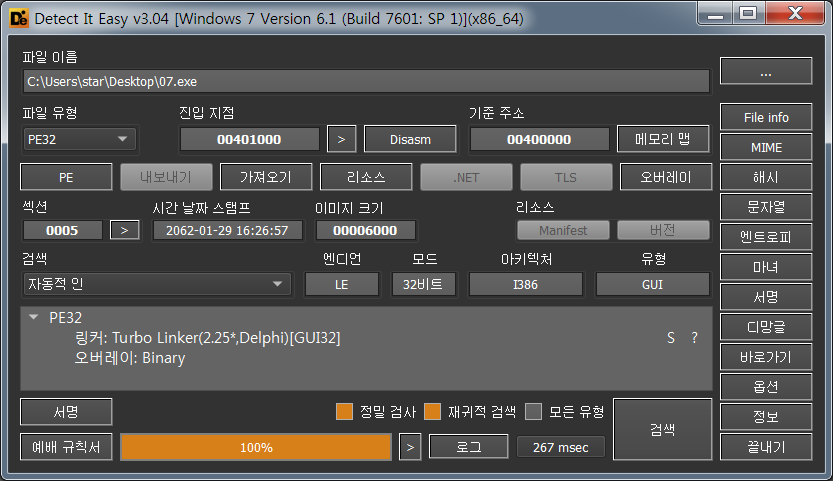Open the 엔트로피 entropy view
Viewport: 833px width, 481px height.
(766, 237)
